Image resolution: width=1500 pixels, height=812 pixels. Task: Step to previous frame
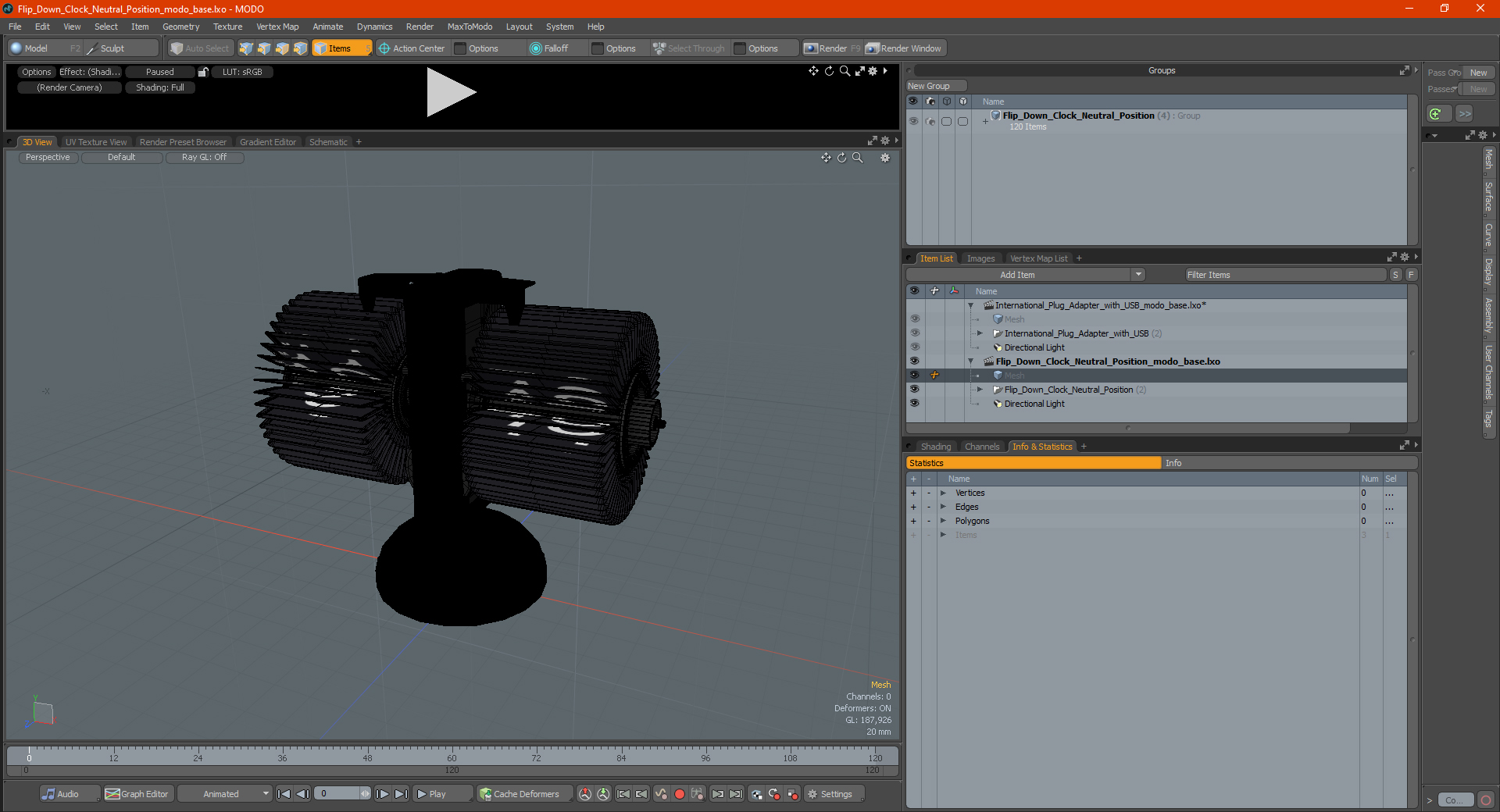point(303,794)
